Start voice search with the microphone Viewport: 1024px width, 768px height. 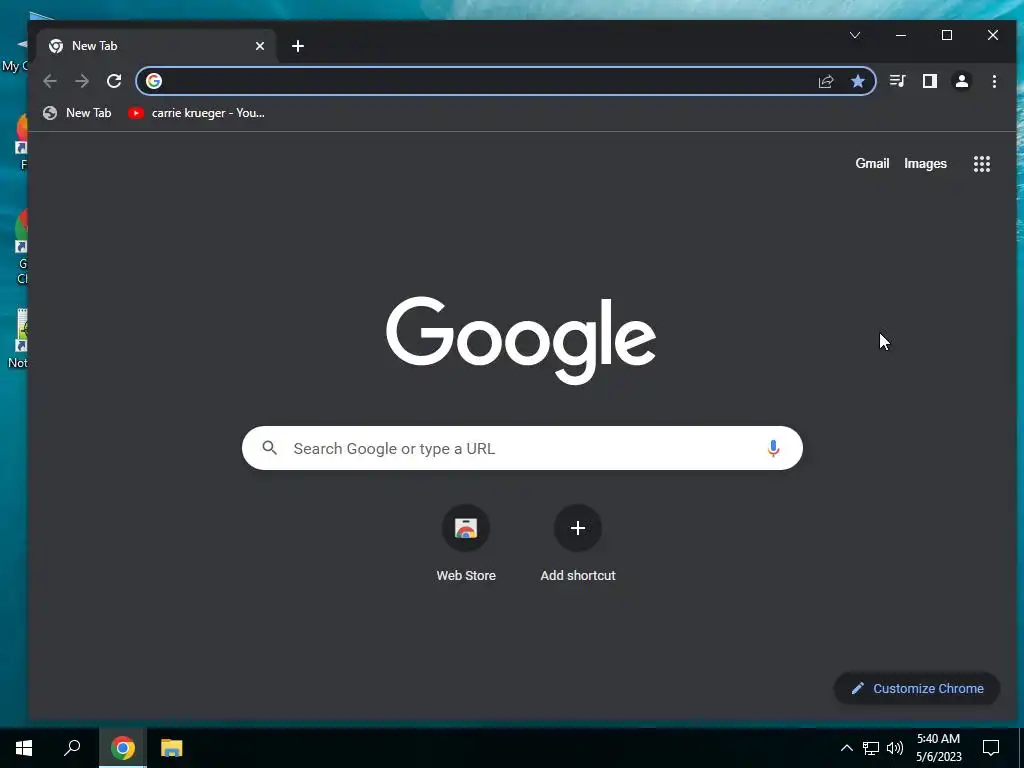(773, 448)
